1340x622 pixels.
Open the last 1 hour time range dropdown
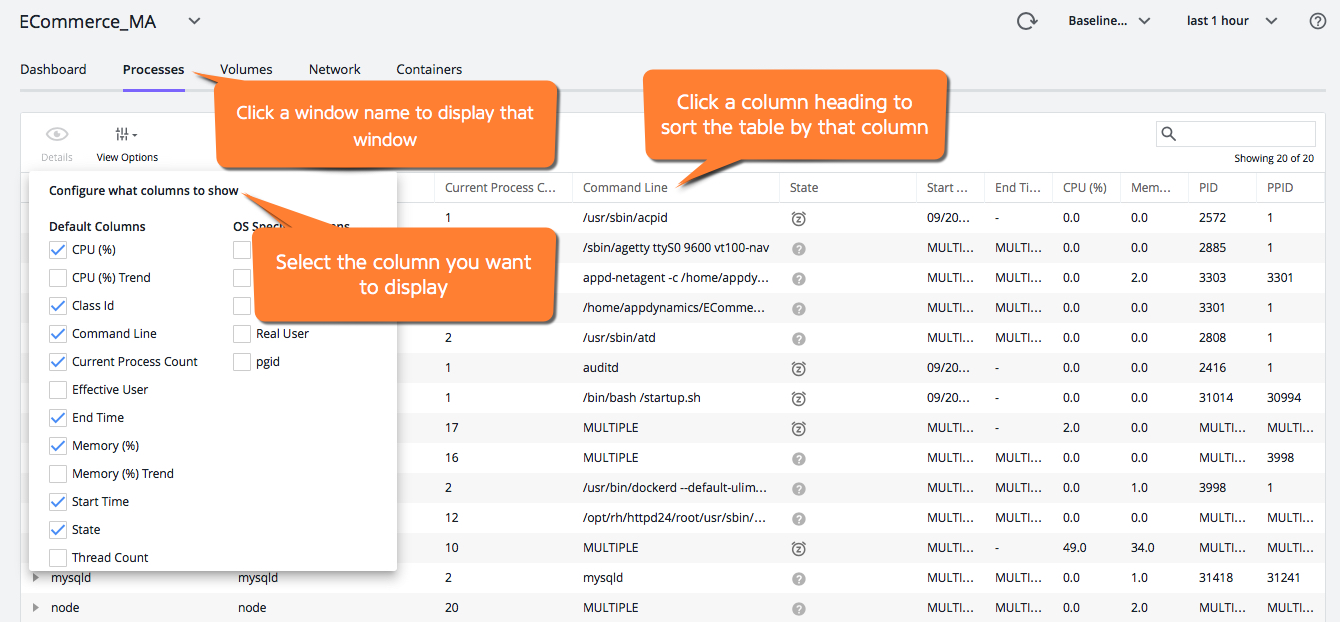[x=1232, y=21]
